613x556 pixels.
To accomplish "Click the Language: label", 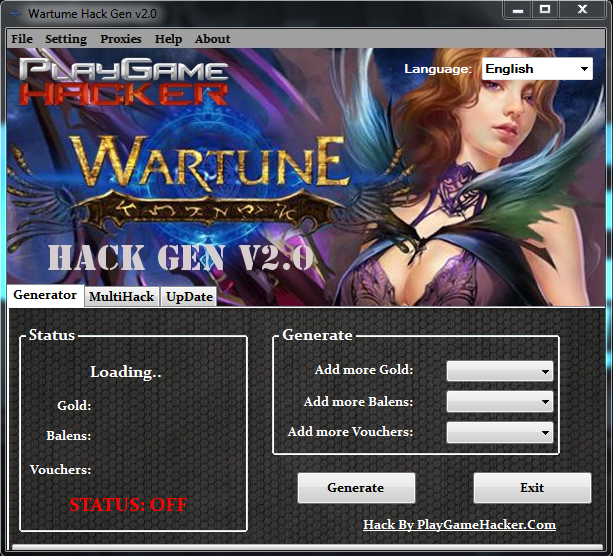I will (x=438, y=69).
